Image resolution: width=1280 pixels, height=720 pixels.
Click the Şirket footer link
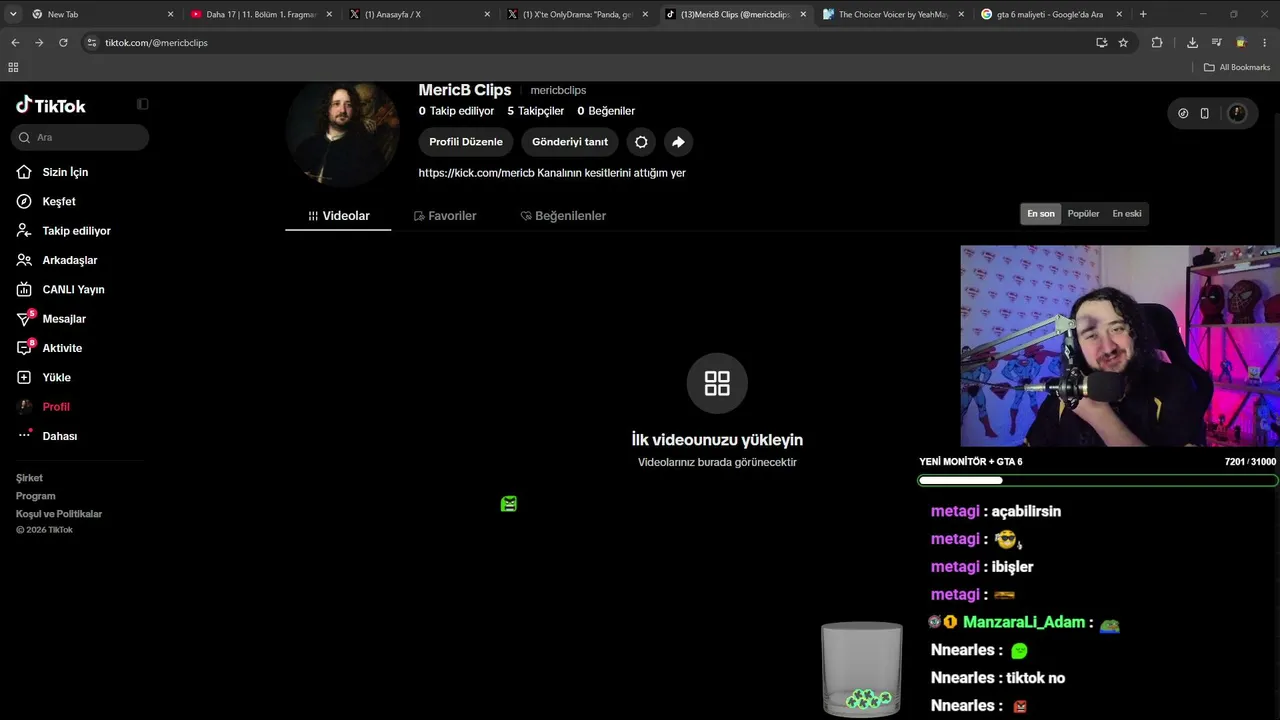[29, 478]
